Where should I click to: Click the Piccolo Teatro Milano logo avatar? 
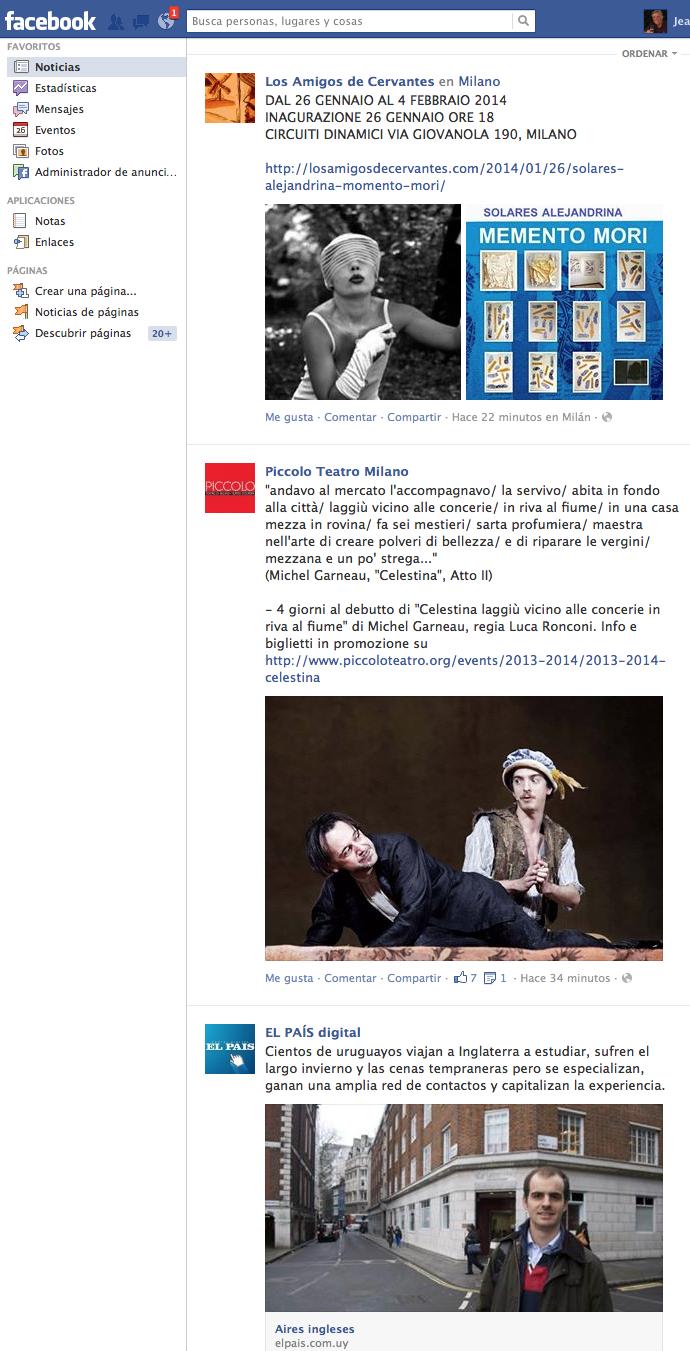[x=230, y=488]
